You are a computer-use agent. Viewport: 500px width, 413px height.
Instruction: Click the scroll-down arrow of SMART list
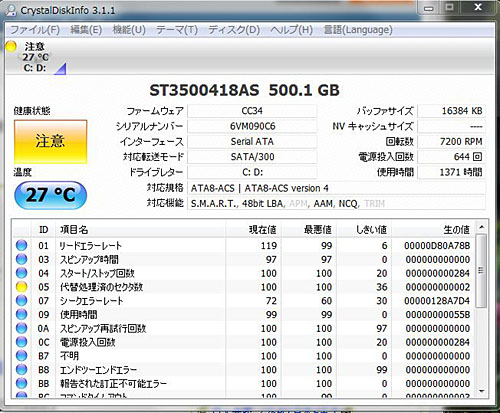(x=481, y=391)
